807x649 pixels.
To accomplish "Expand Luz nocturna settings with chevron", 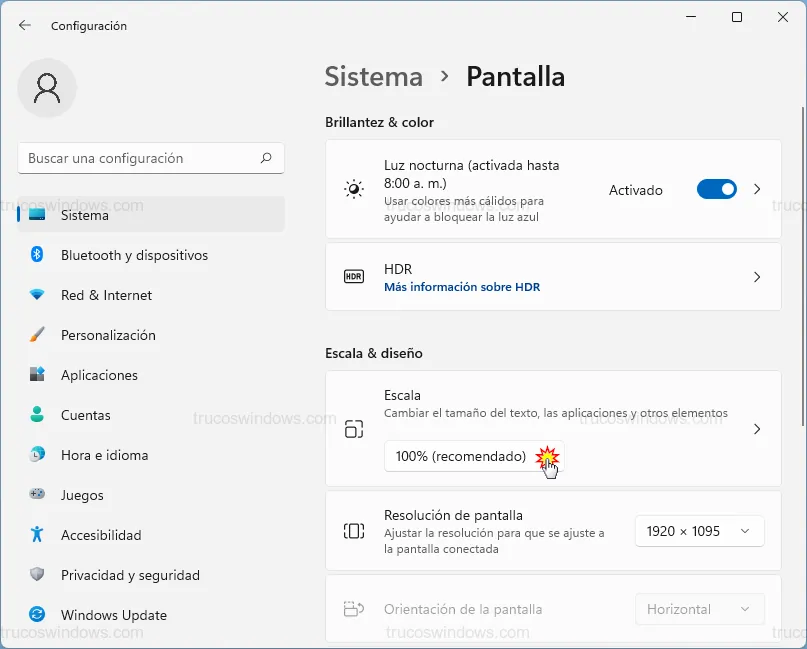I will coord(757,189).
